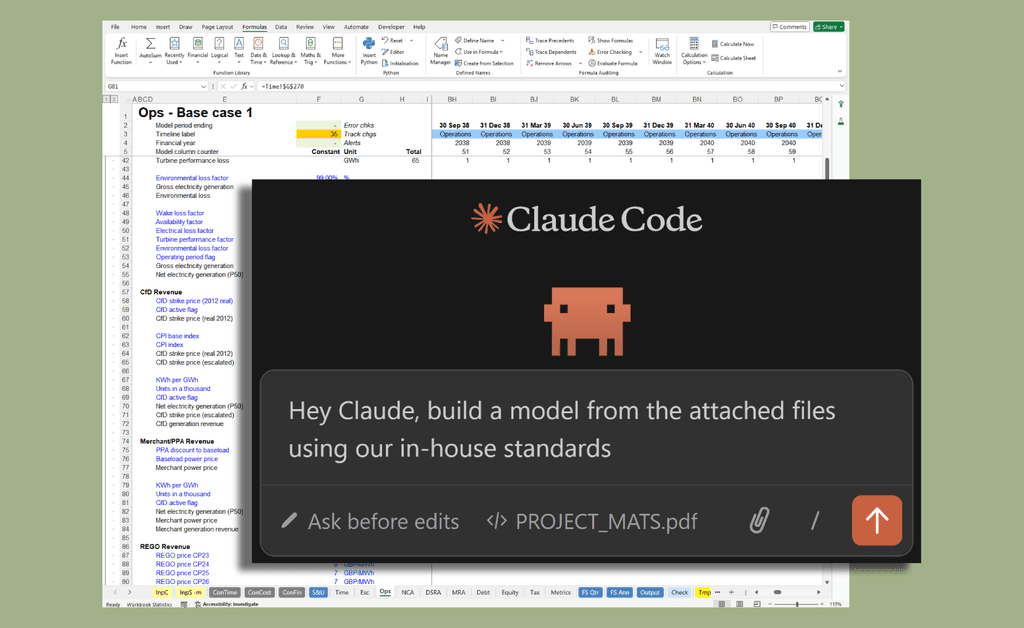
Task: Toggle Ask before edits mode
Action: tap(370, 522)
